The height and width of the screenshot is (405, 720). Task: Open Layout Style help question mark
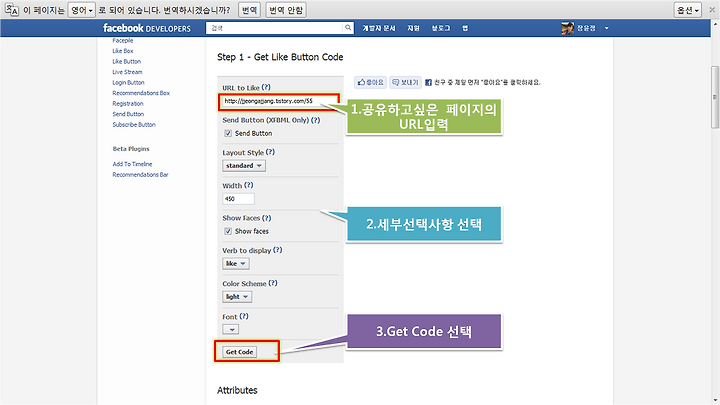coord(270,152)
